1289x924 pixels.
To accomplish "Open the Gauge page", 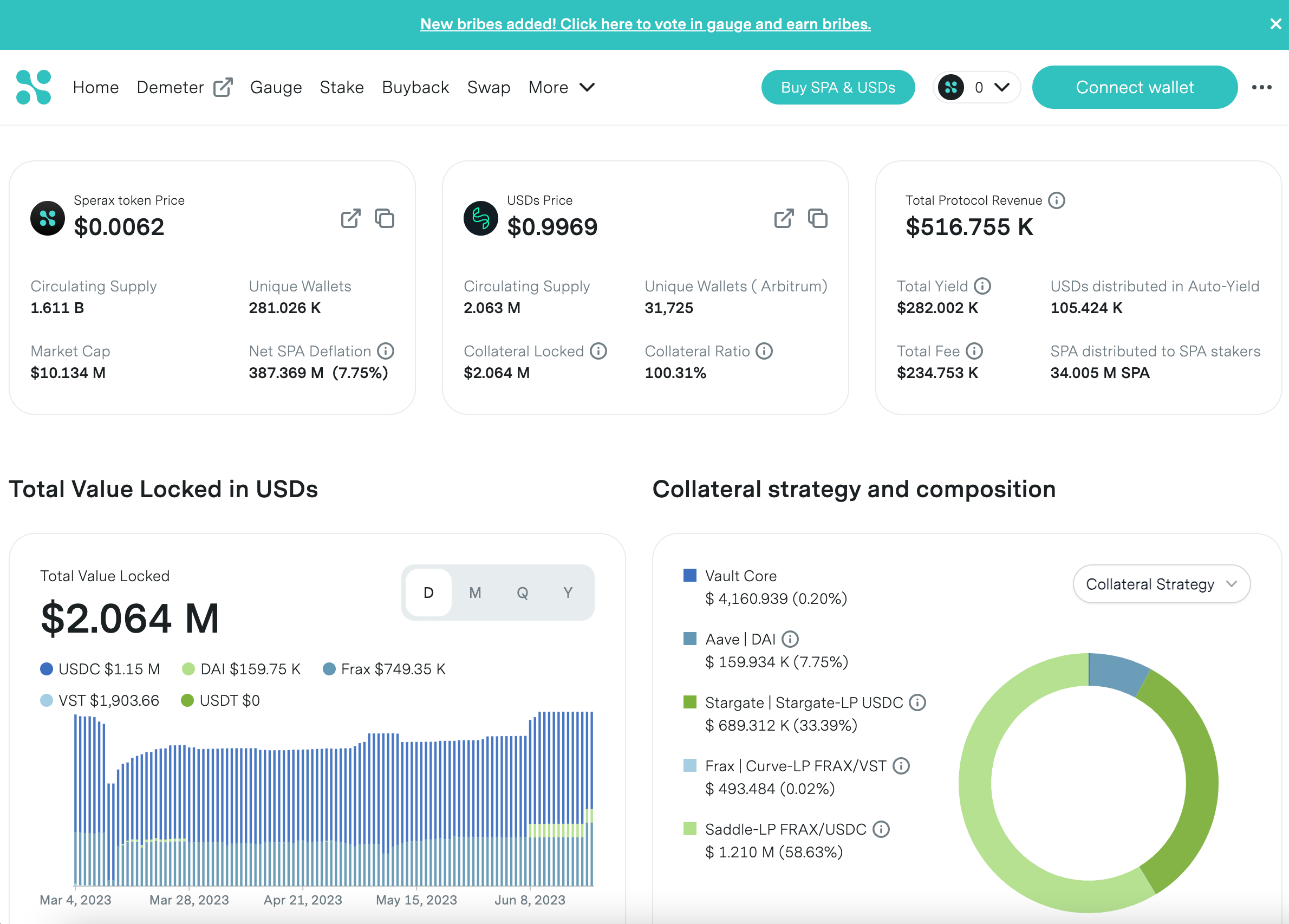I will coord(276,87).
